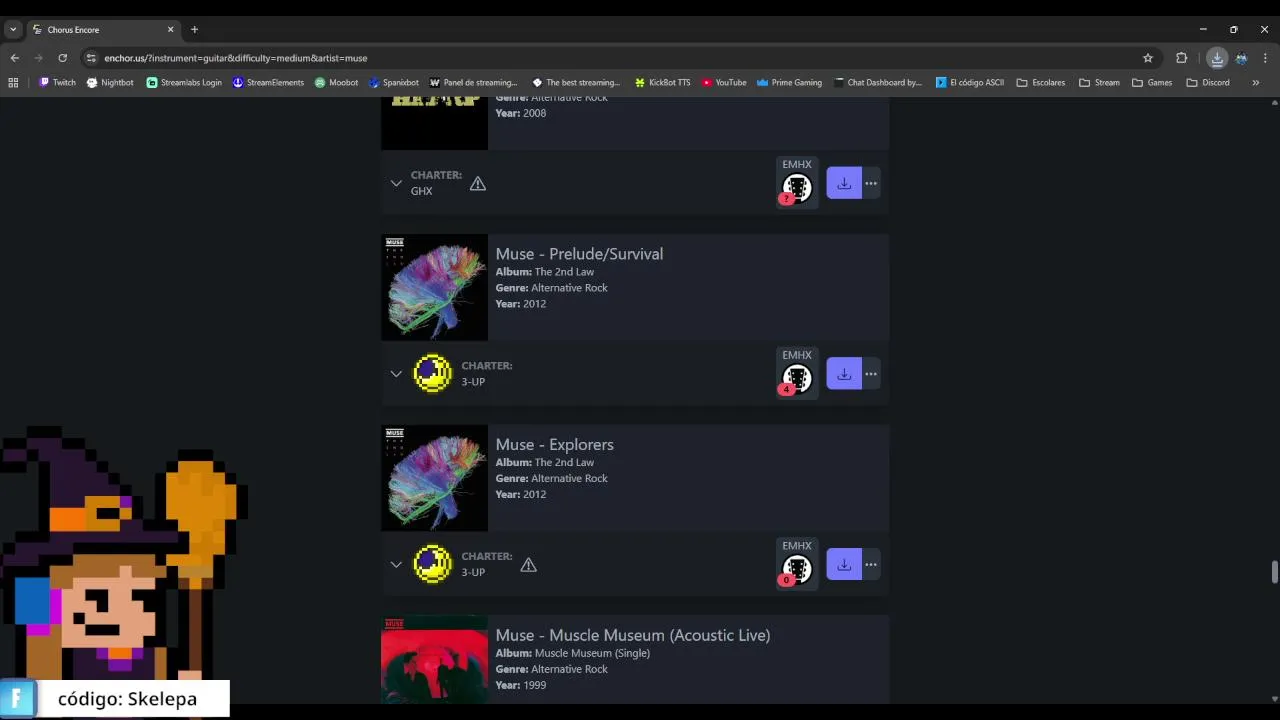1280x720 pixels.
Task: Bookmark this page with star
Action: (x=1148, y=58)
